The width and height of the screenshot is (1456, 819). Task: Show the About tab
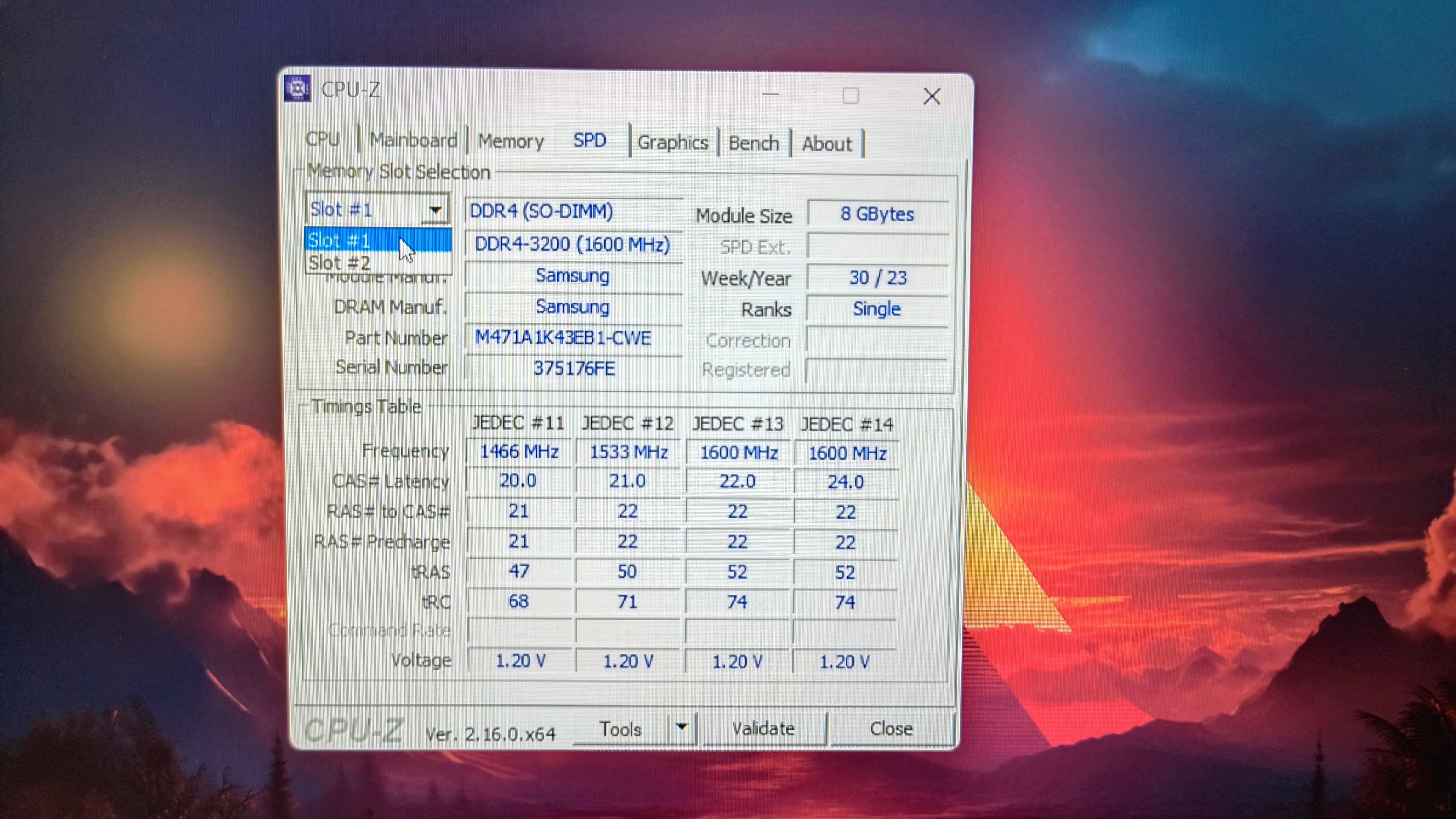click(x=826, y=144)
